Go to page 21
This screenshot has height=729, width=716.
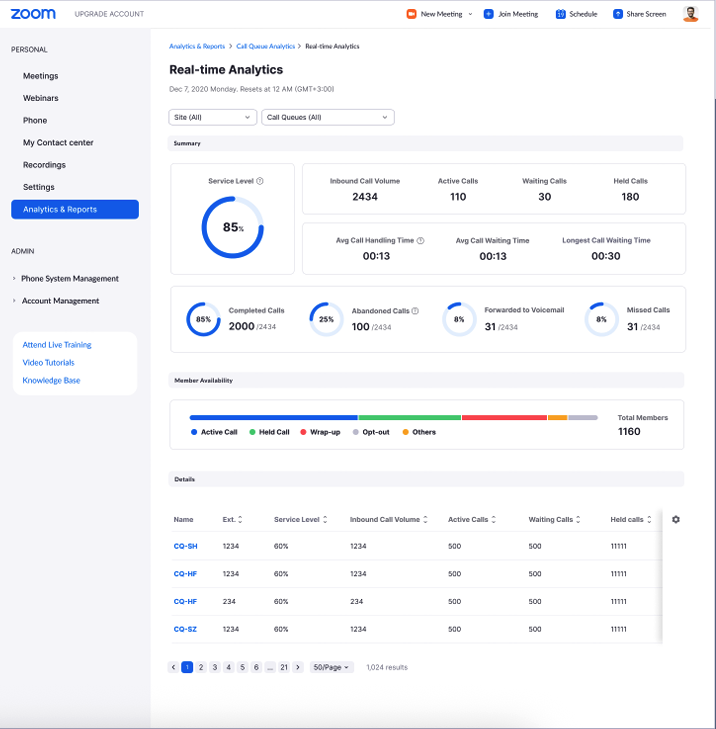[284, 667]
